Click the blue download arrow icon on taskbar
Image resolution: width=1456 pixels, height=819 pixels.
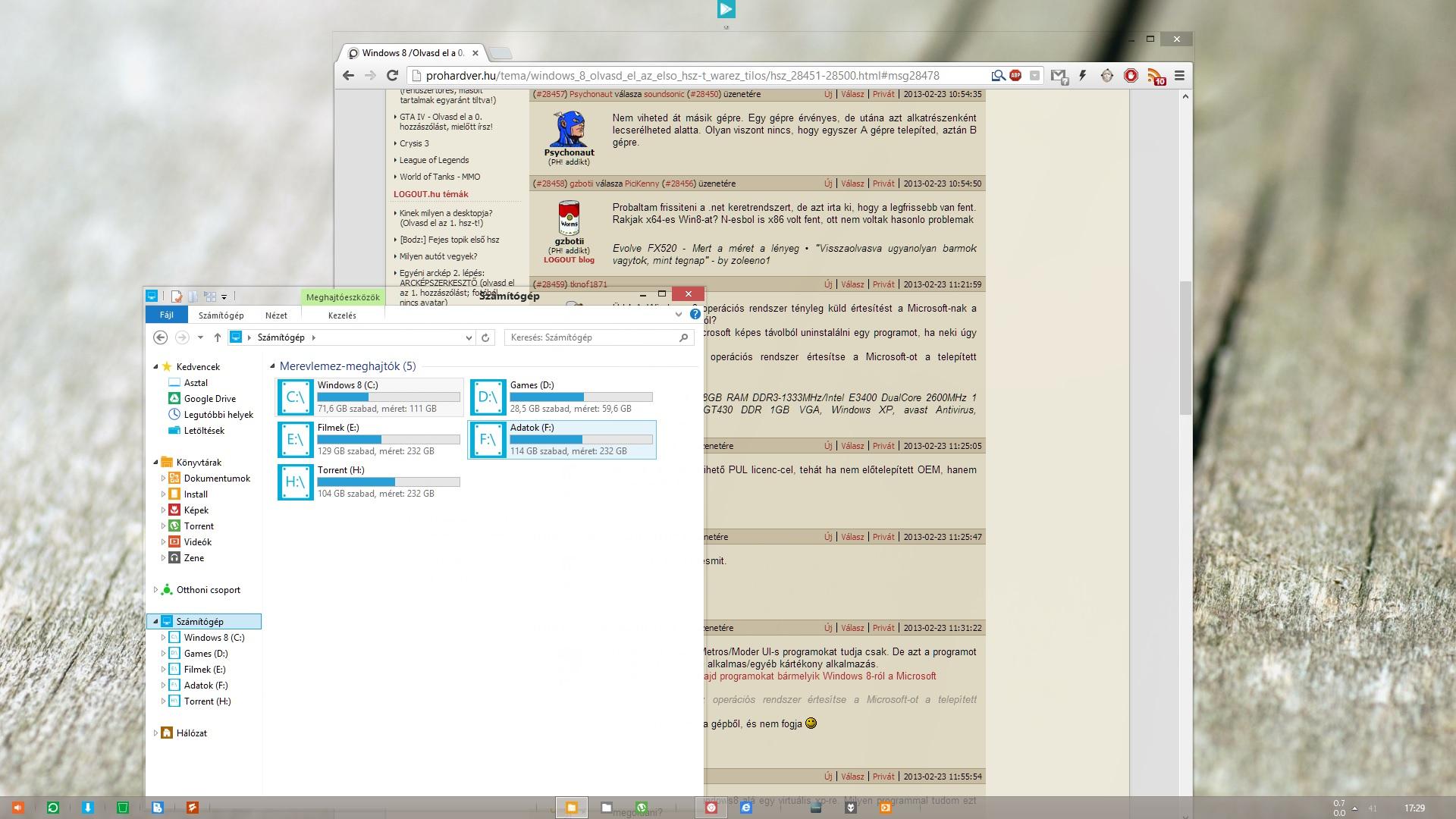click(88, 808)
